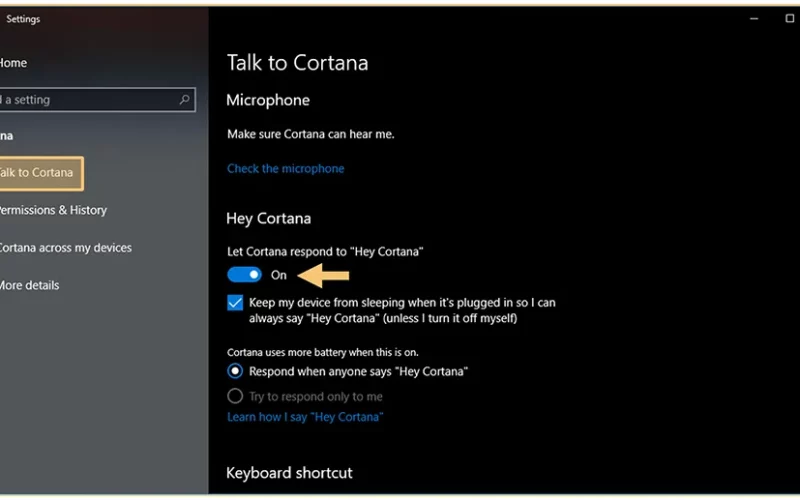This screenshot has height=500, width=800.
Task: Click the Microphone section heading
Action: [268, 100]
